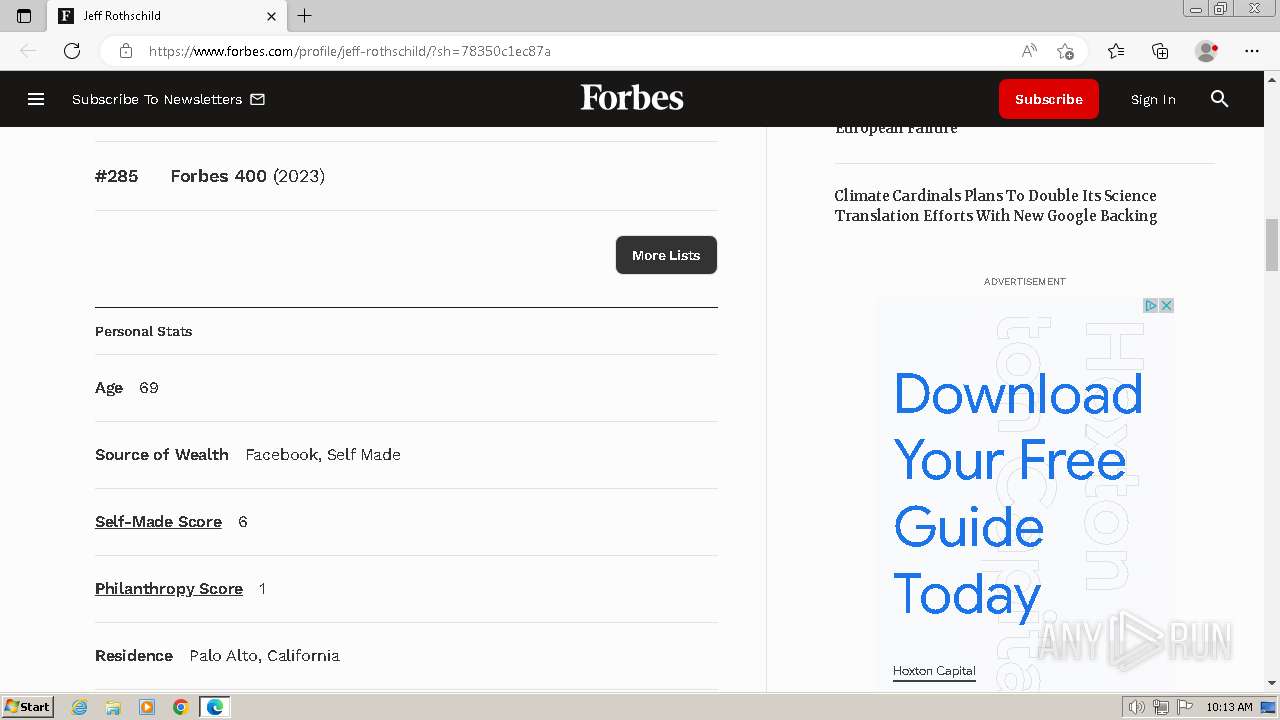Click the Start button
Viewport: 1280px width, 720px height.
(27, 707)
